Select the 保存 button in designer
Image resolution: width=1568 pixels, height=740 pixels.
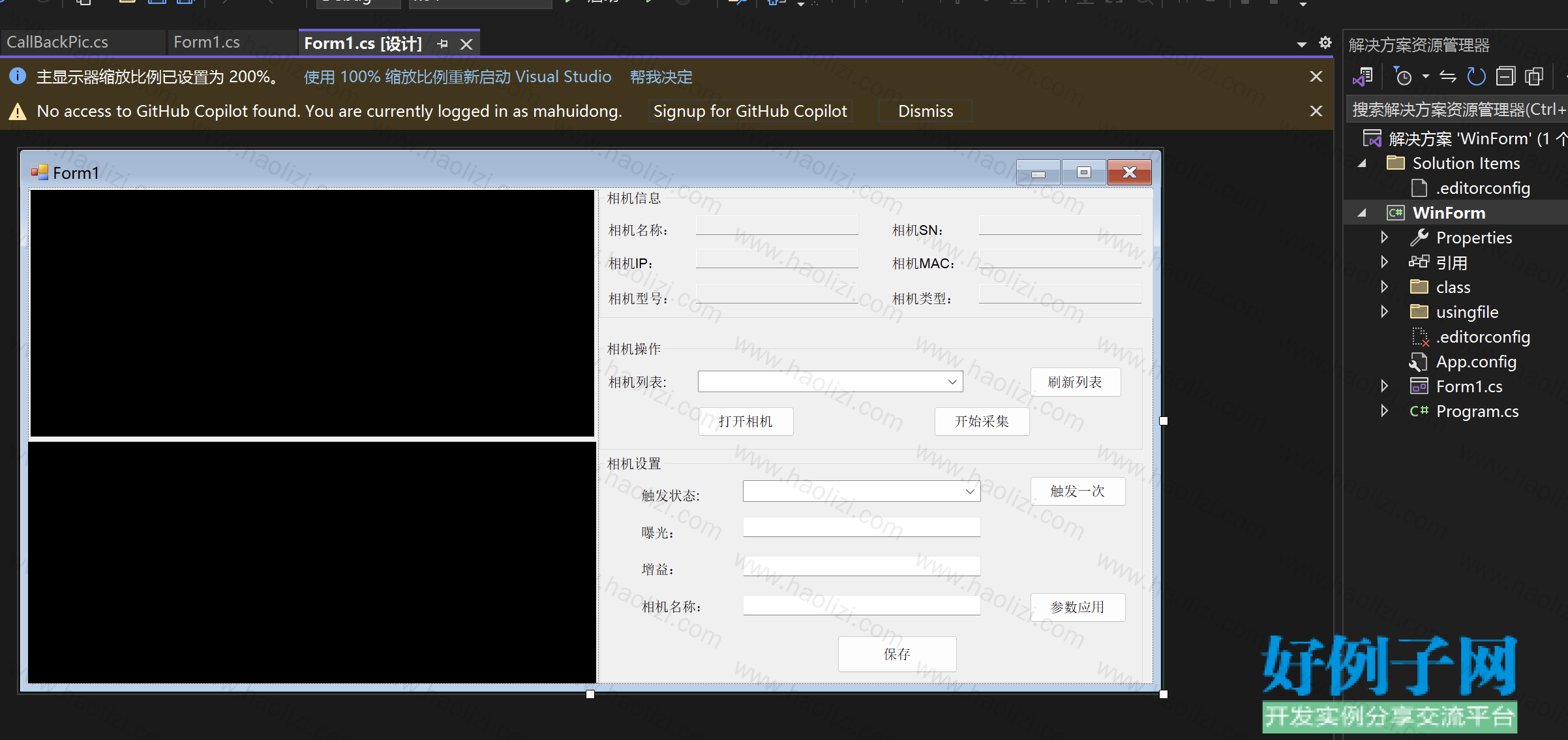897,654
